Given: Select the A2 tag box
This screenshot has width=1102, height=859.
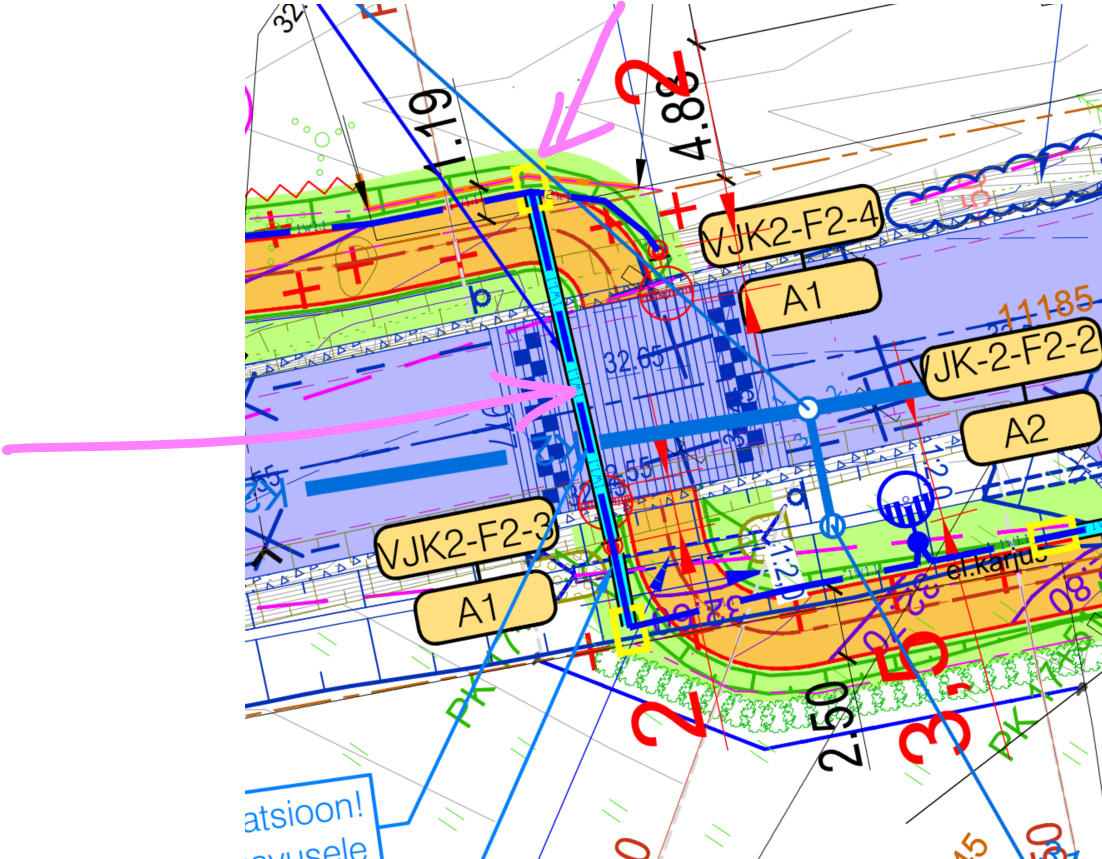Looking at the screenshot, I should (1027, 432).
